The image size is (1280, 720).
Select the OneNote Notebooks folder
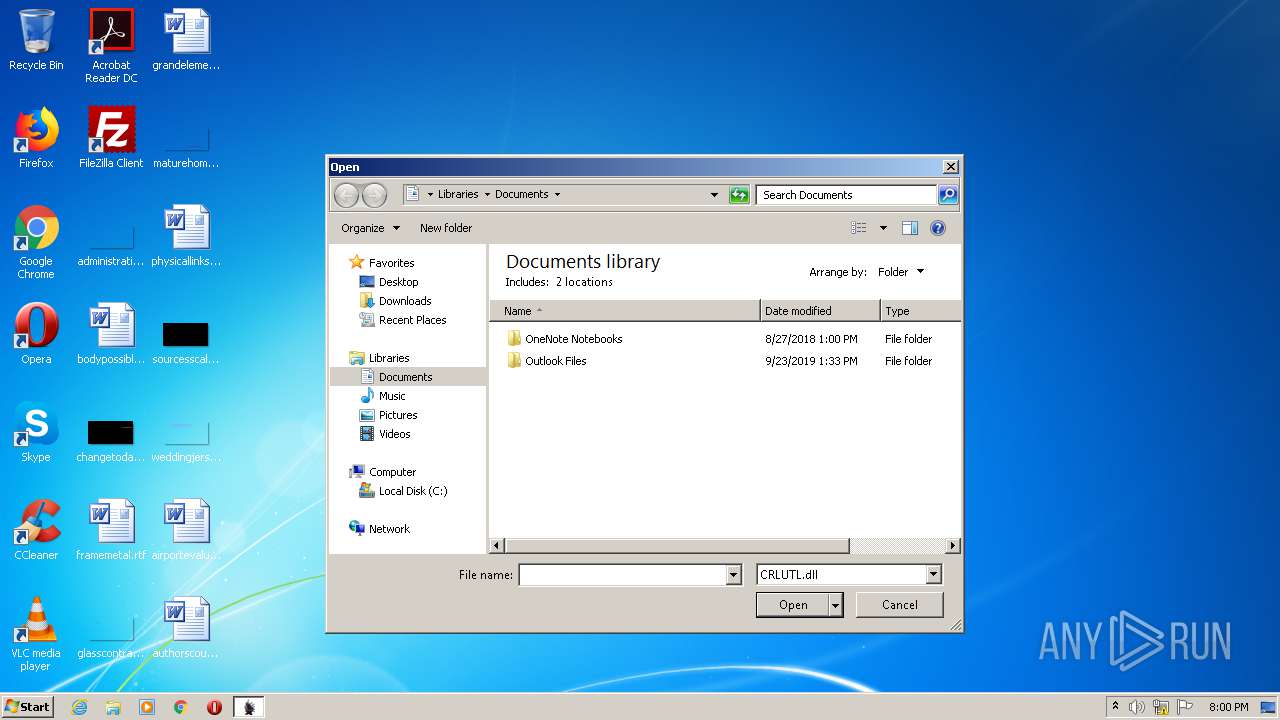coord(565,339)
